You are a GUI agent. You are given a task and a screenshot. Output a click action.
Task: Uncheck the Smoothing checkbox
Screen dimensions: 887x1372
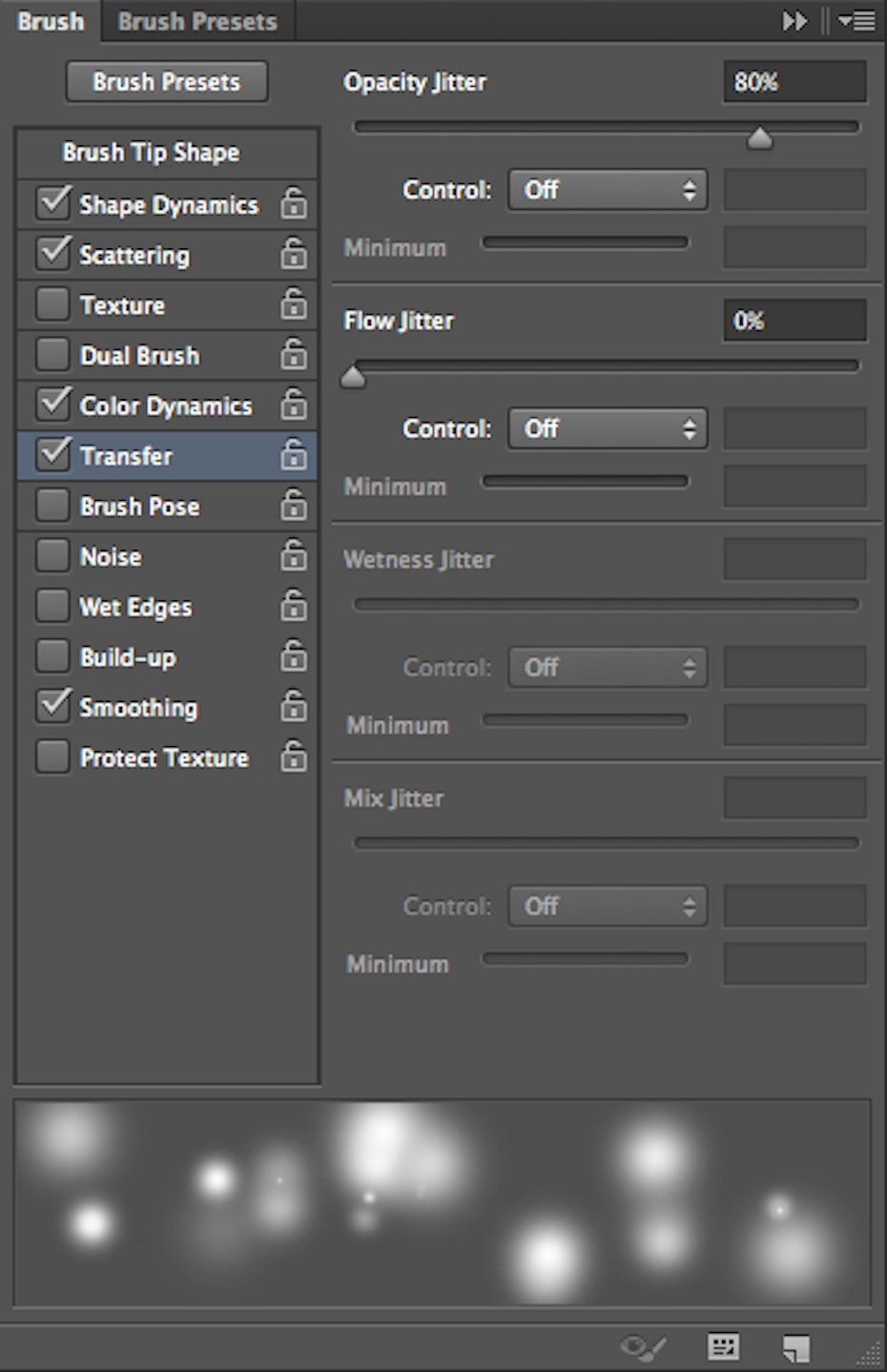tap(52, 707)
